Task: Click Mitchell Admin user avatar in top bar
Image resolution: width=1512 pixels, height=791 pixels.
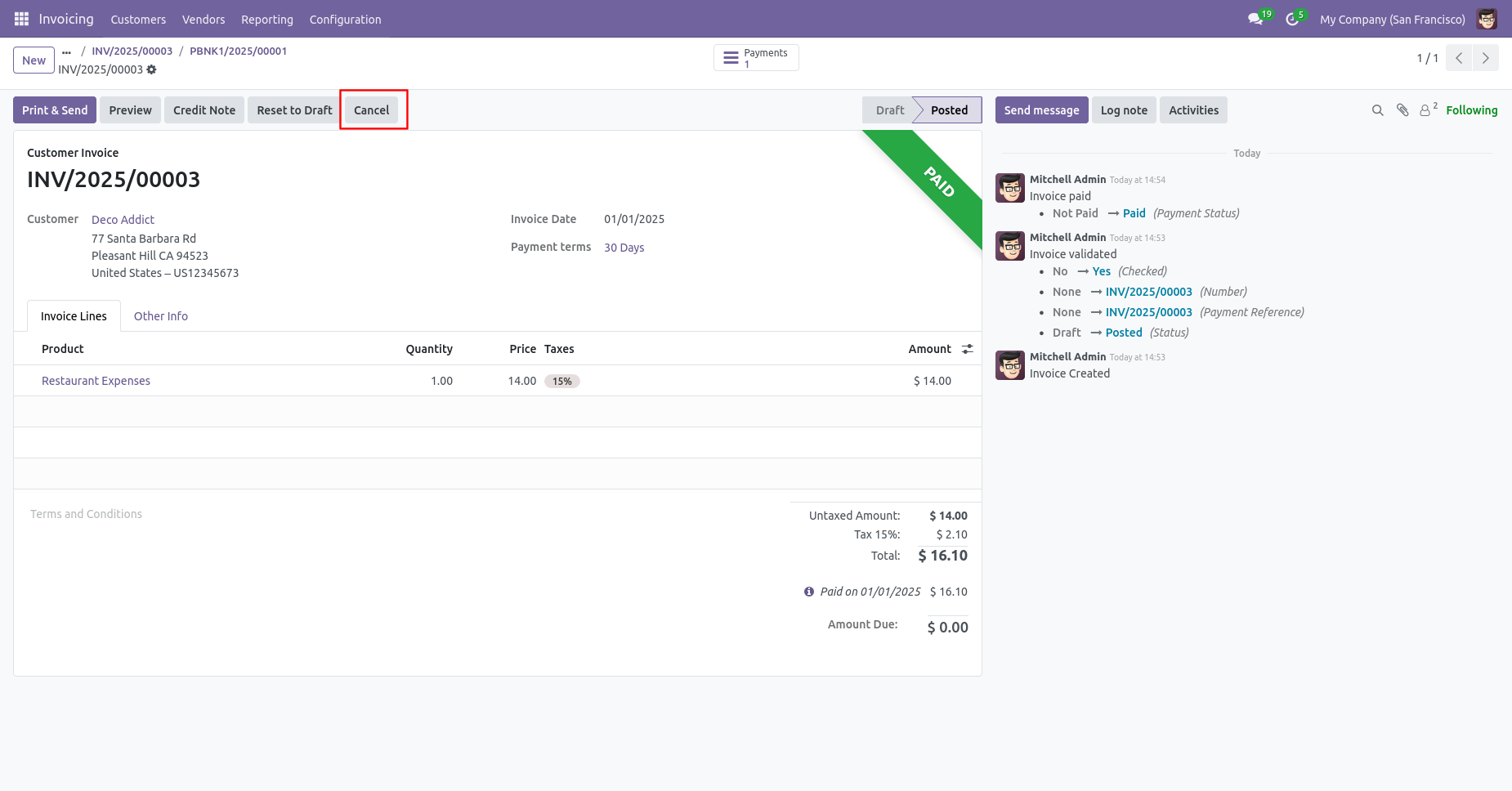Action: [x=1487, y=19]
